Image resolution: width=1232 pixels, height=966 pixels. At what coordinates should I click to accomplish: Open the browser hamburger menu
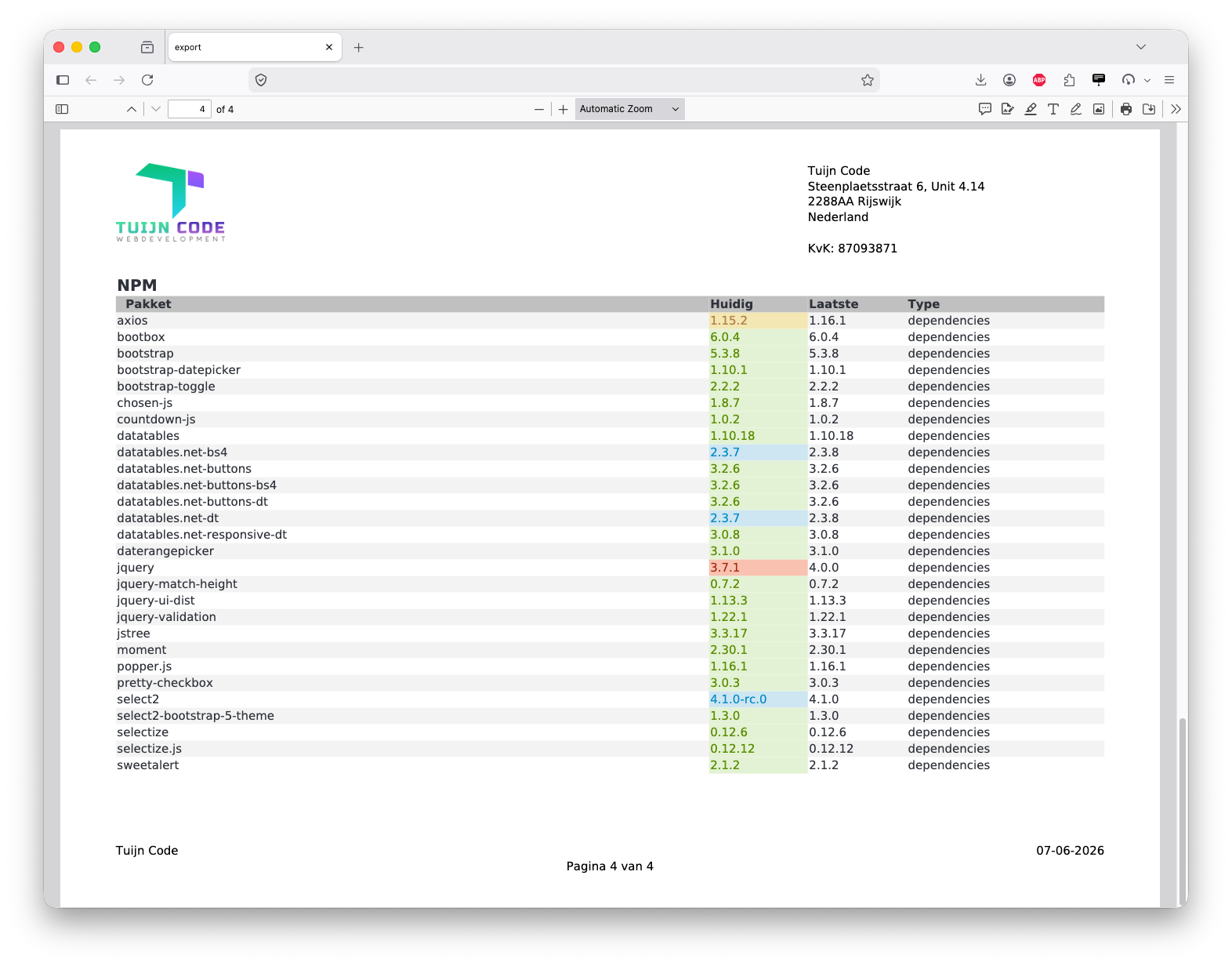tap(1169, 80)
